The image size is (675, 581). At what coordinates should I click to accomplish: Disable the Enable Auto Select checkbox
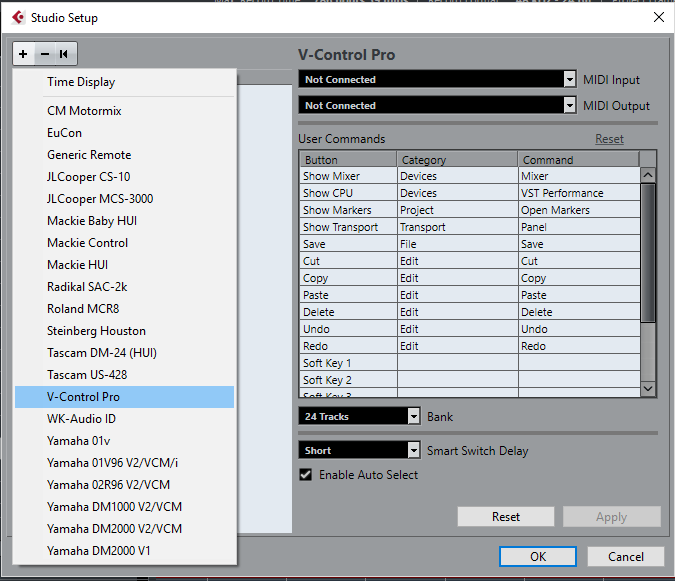click(306, 475)
